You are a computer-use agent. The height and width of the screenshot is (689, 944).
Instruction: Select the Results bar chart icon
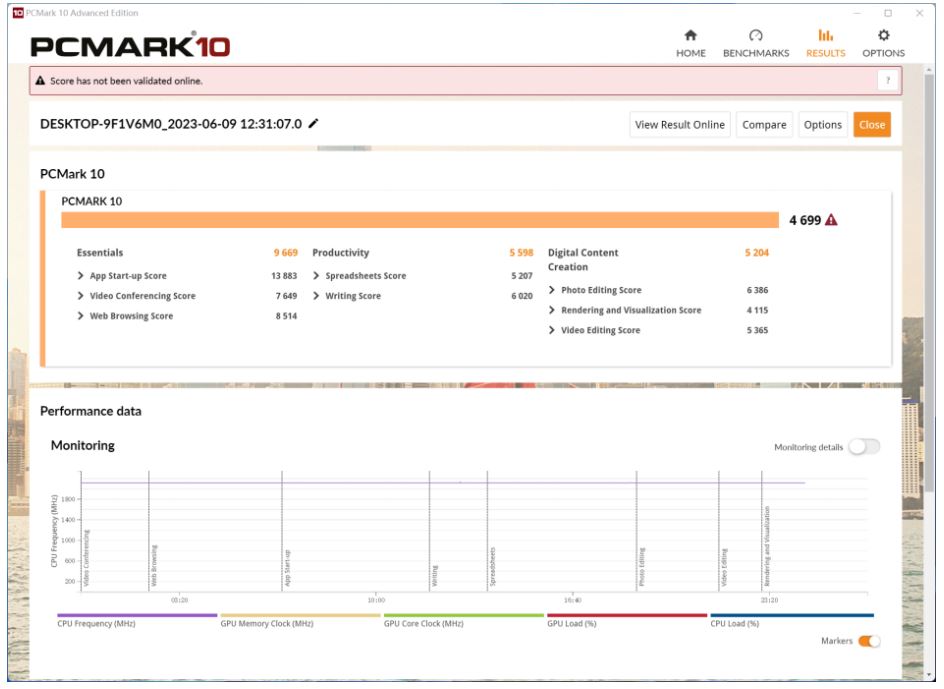click(x=825, y=35)
